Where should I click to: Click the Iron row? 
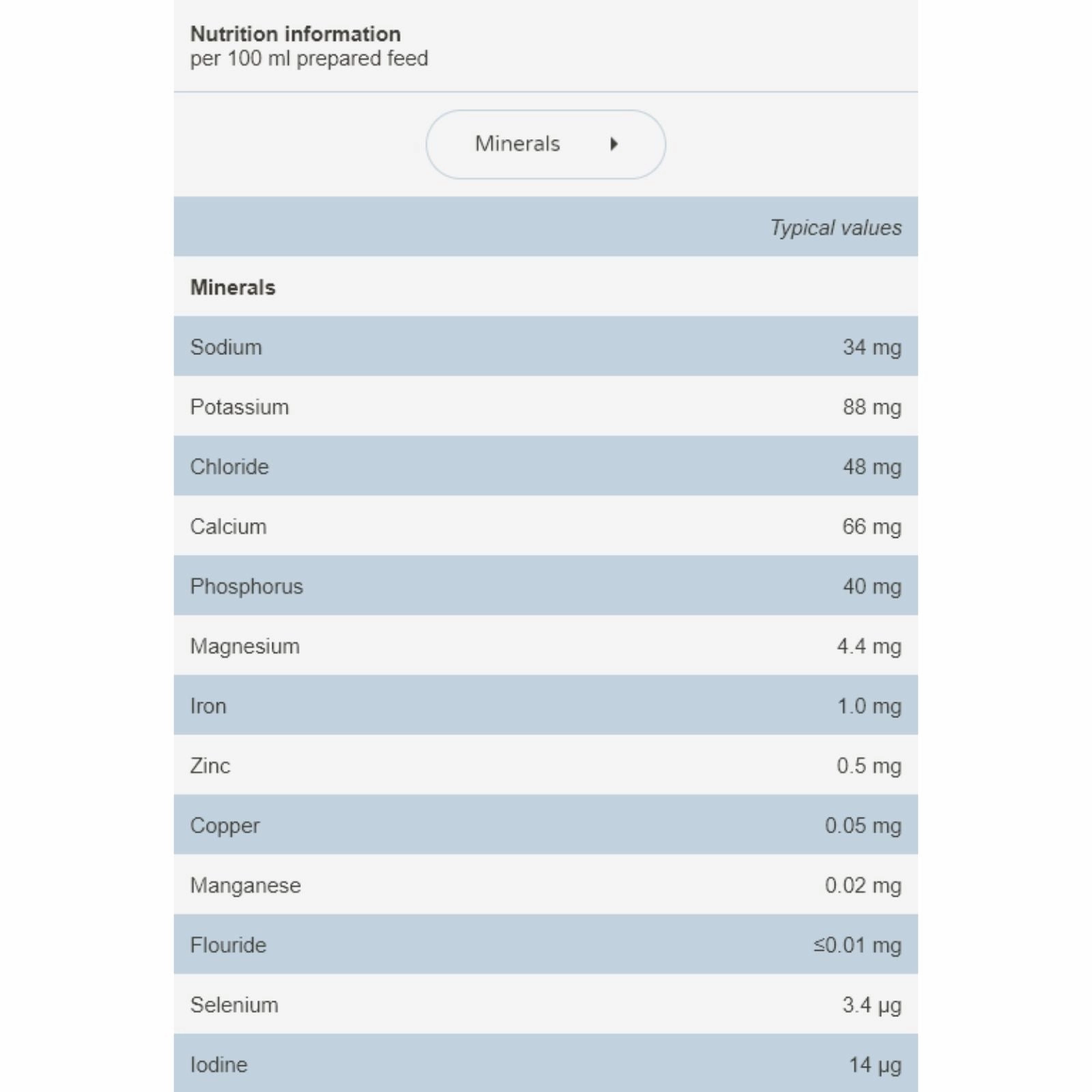545,705
